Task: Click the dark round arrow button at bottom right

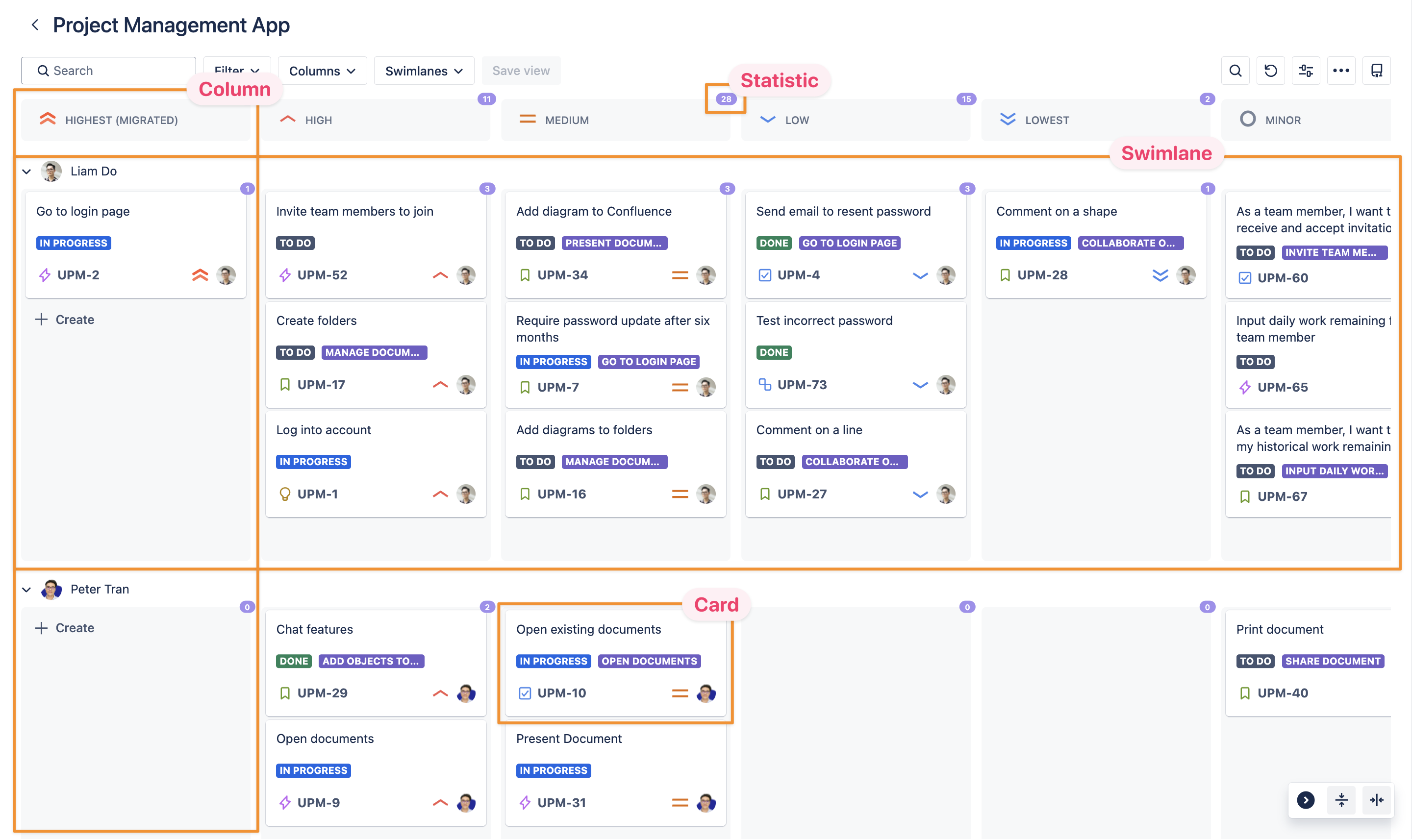Action: point(1306,800)
